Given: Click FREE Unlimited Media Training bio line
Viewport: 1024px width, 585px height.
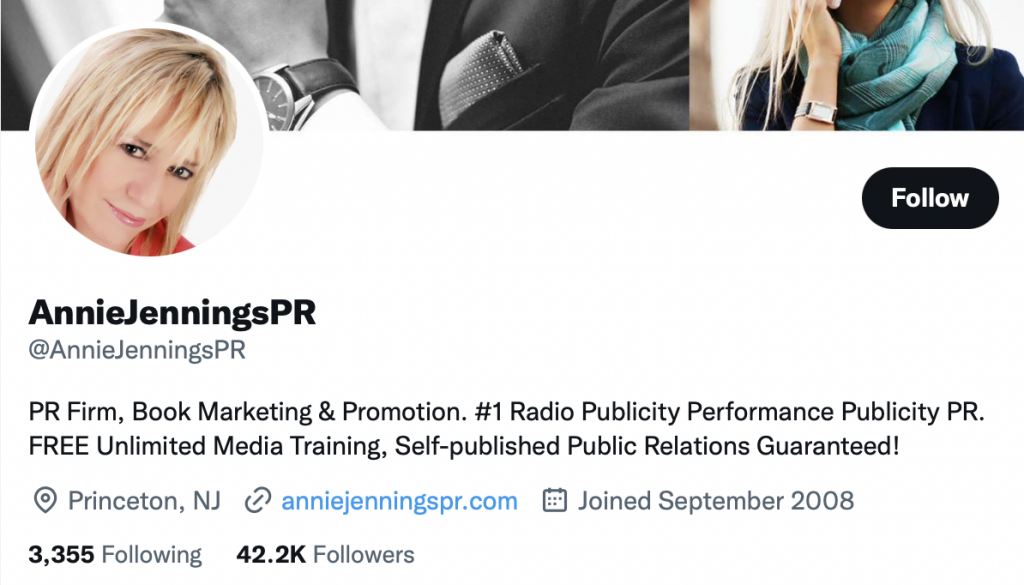Looking at the screenshot, I should pyautogui.click(x=464, y=447).
